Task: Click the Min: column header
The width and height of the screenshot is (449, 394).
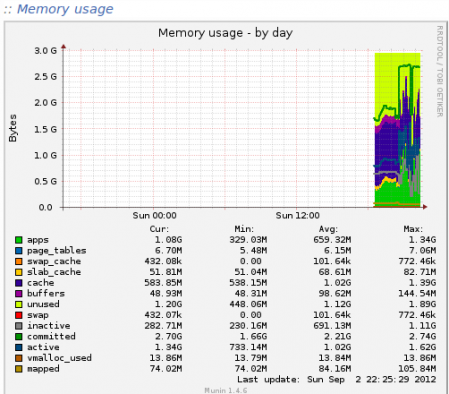Action: pyautogui.click(x=244, y=229)
